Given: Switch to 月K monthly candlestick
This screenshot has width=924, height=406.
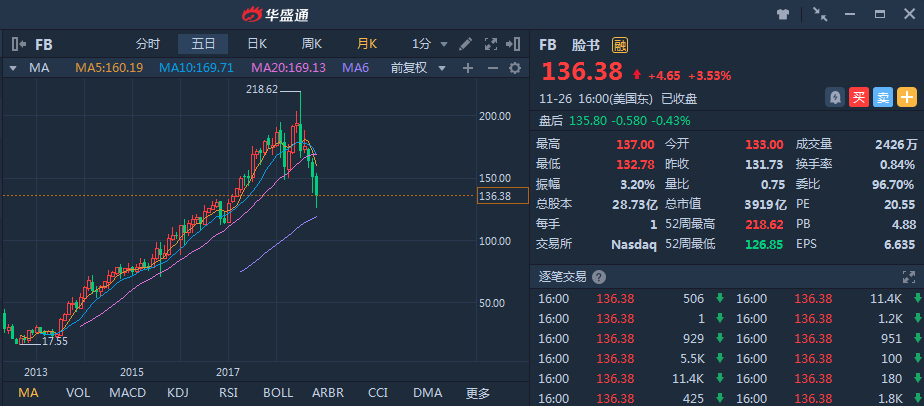Looking at the screenshot, I should (367, 44).
